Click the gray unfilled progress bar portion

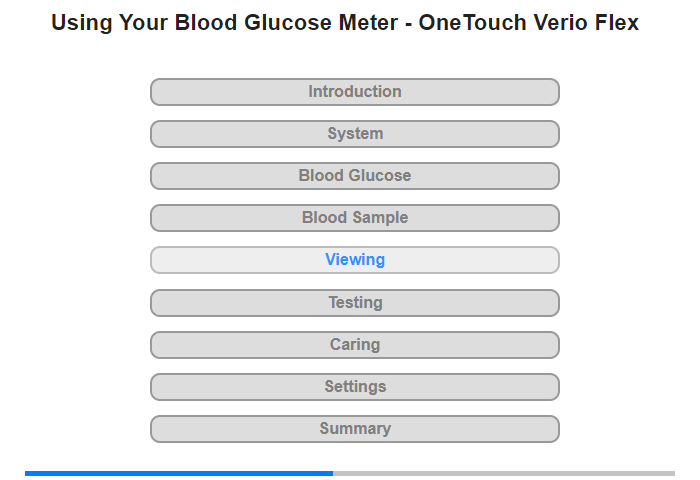tap(504, 473)
